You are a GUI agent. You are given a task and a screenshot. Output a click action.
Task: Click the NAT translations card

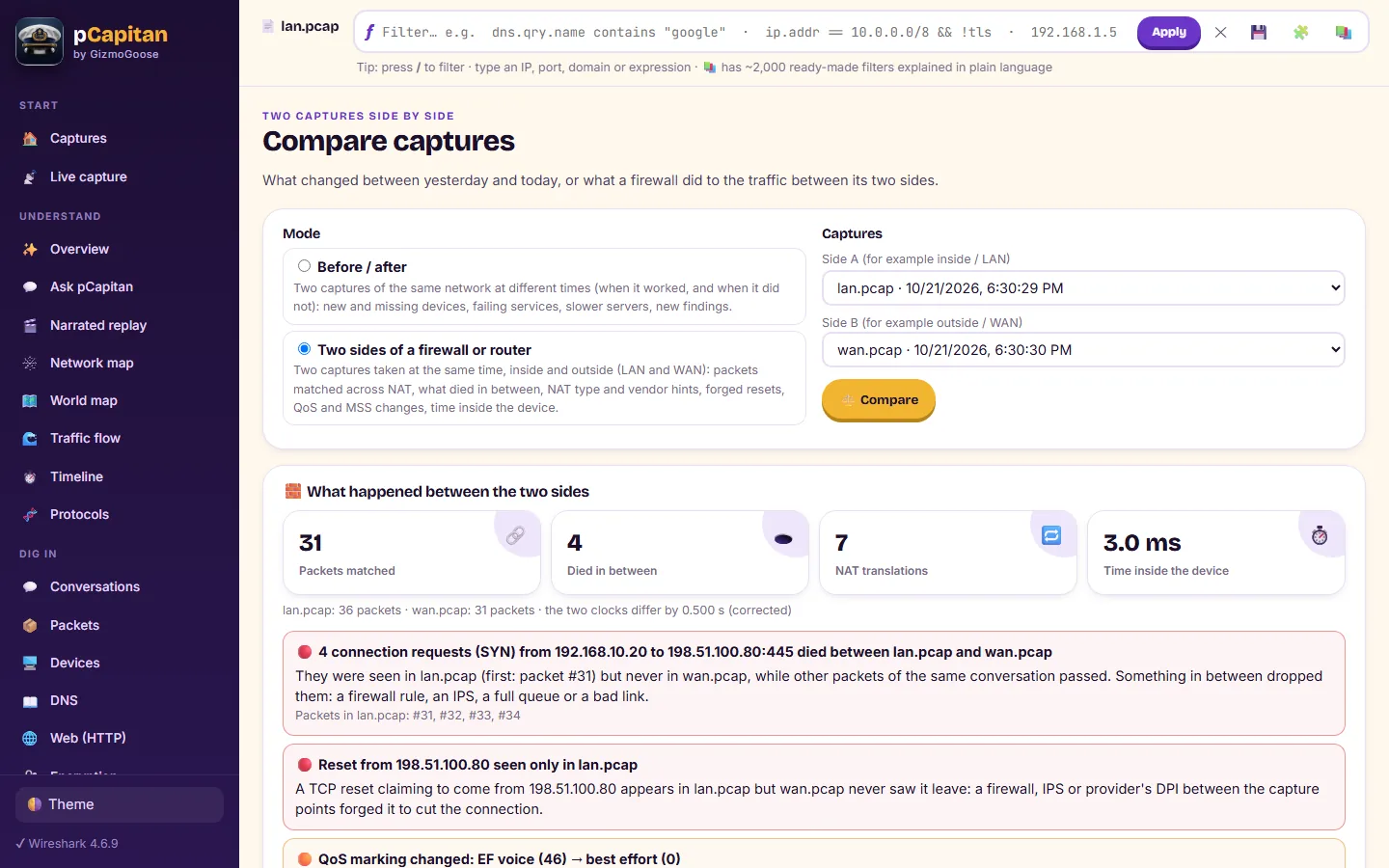pos(948,553)
